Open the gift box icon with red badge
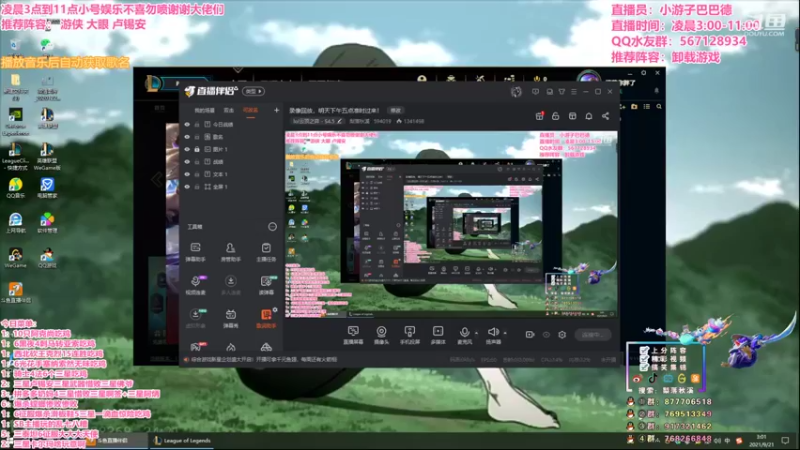This screenshot has height=450, width=800. (539, 116)
